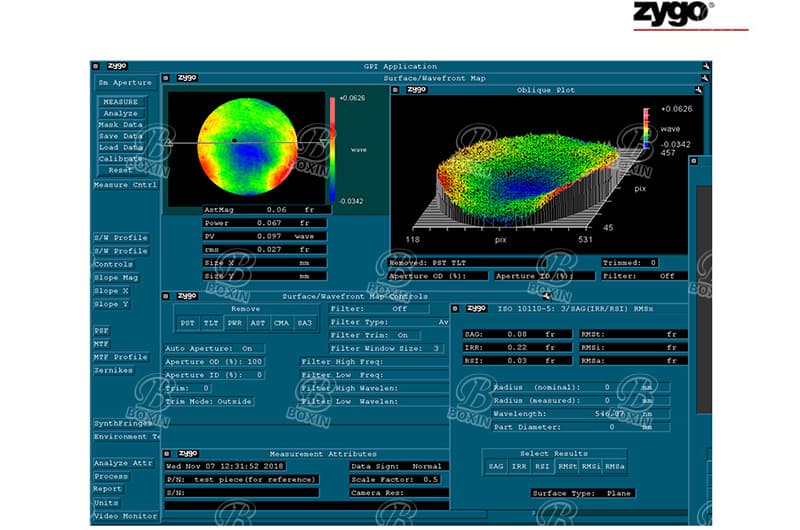
Task: Toggle PST removal option
Action: [x=188, y=323]
